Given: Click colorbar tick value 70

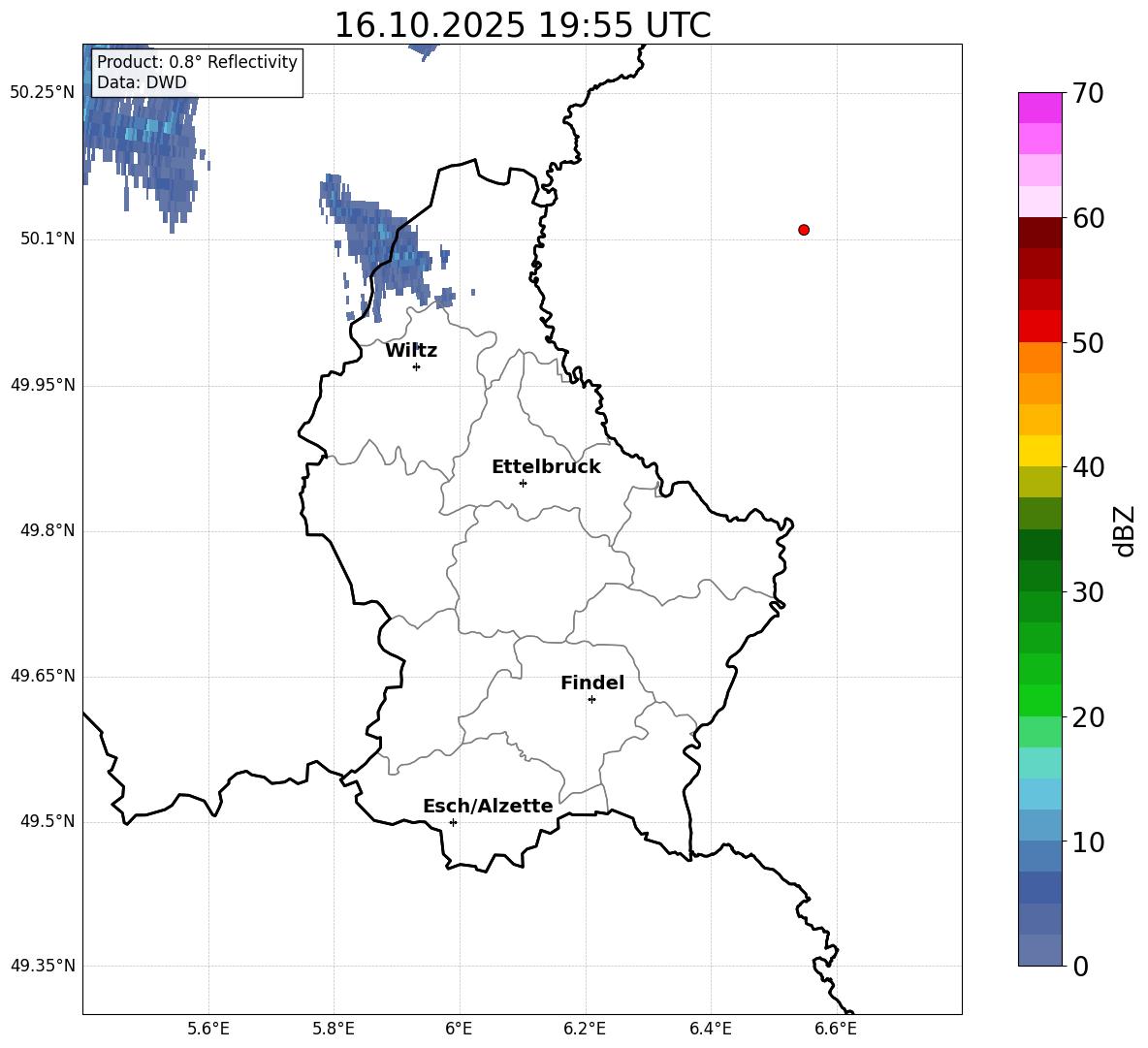Looking at the screenshot, I should pyautogui.click(x=1088, y=93).
